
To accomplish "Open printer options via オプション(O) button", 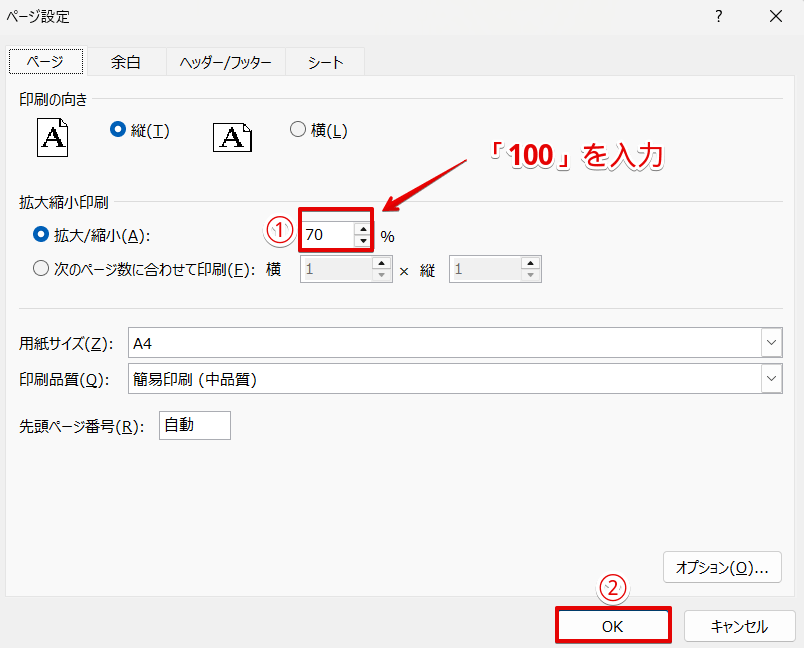I will pos(722,567).
